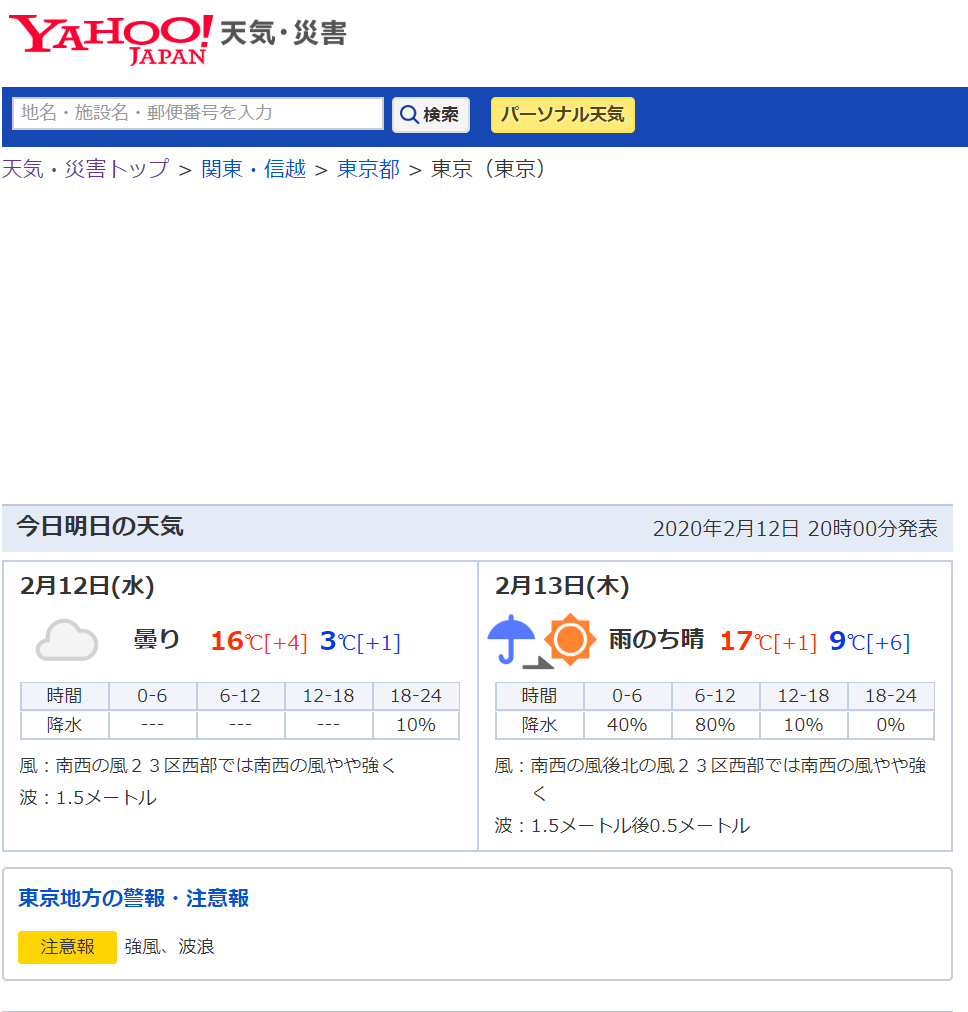Click the 2月13日(木) date heading
The image size is (968, 1012).
tap(562, 586)
